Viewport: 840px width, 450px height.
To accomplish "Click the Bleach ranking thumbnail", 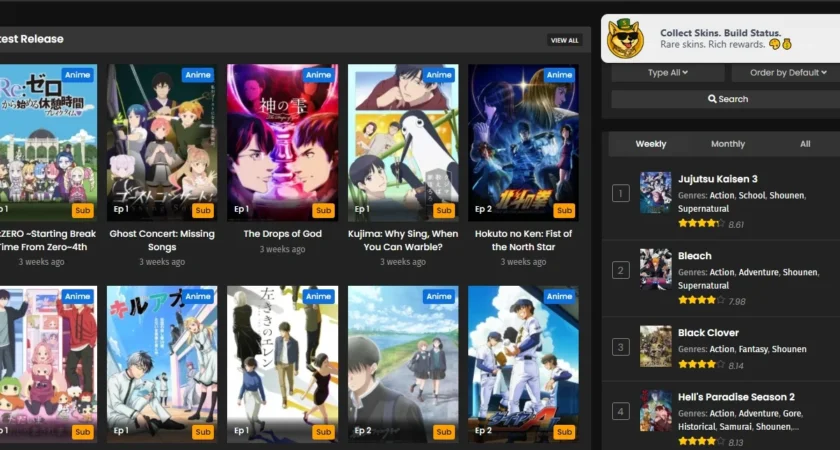I will click(656, 269).
